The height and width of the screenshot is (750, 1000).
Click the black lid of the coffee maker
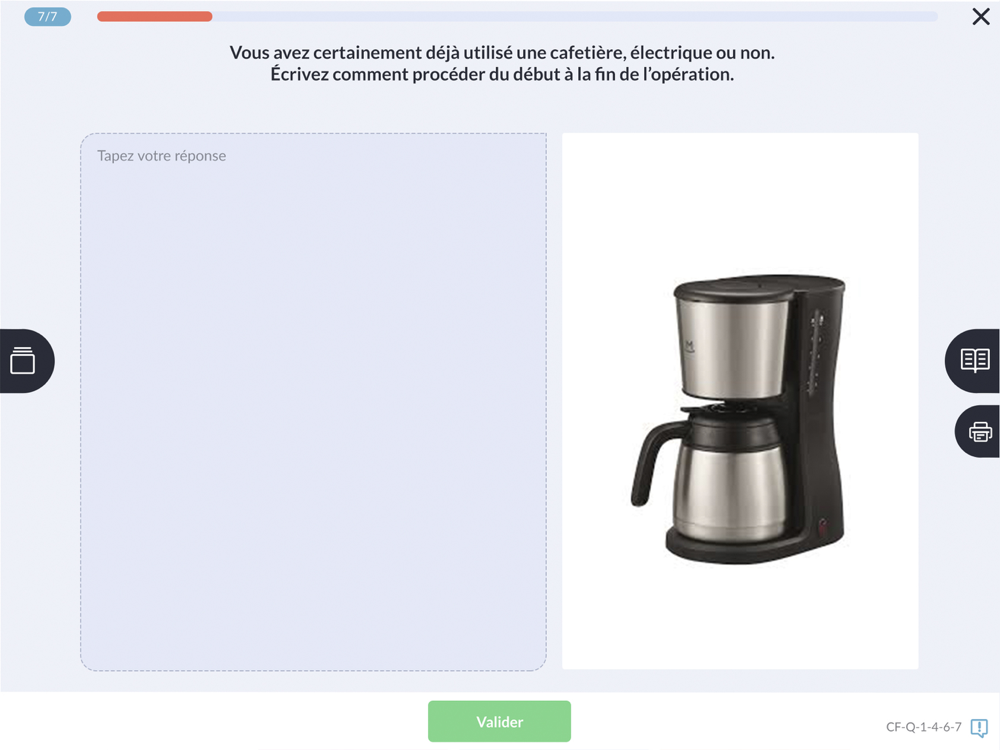[759, 287]
